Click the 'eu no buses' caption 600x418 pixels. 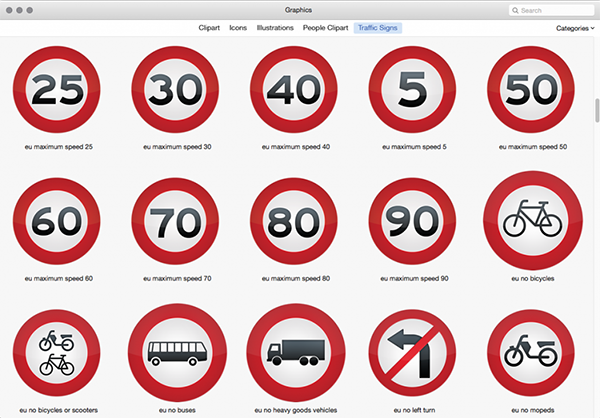pyautogui.click(x=177, y=410)
